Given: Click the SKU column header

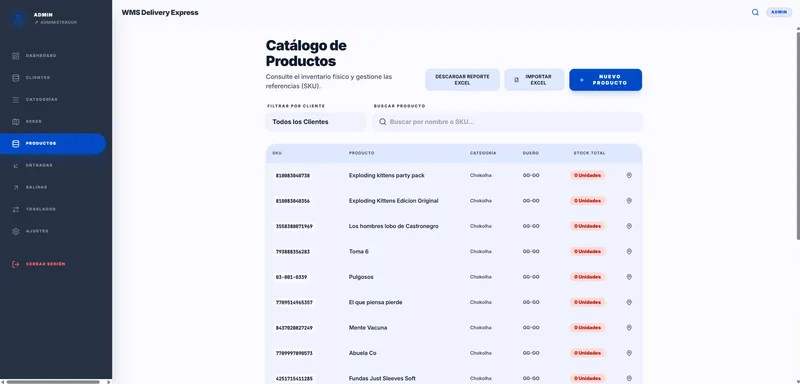Looking at the screenshot, I should coord(277,153).
